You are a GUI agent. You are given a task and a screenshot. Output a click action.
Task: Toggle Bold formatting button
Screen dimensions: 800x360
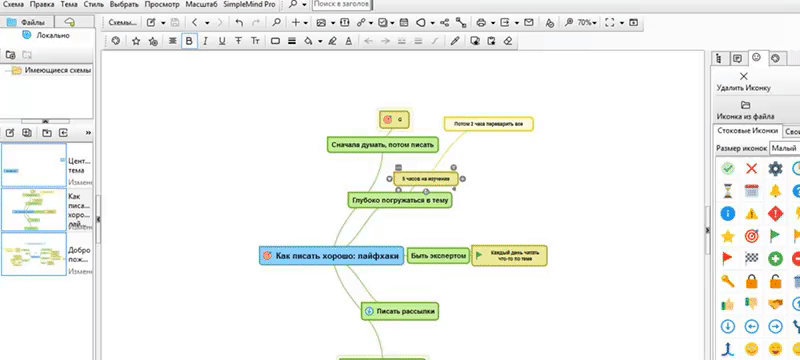tap(189, 41)
